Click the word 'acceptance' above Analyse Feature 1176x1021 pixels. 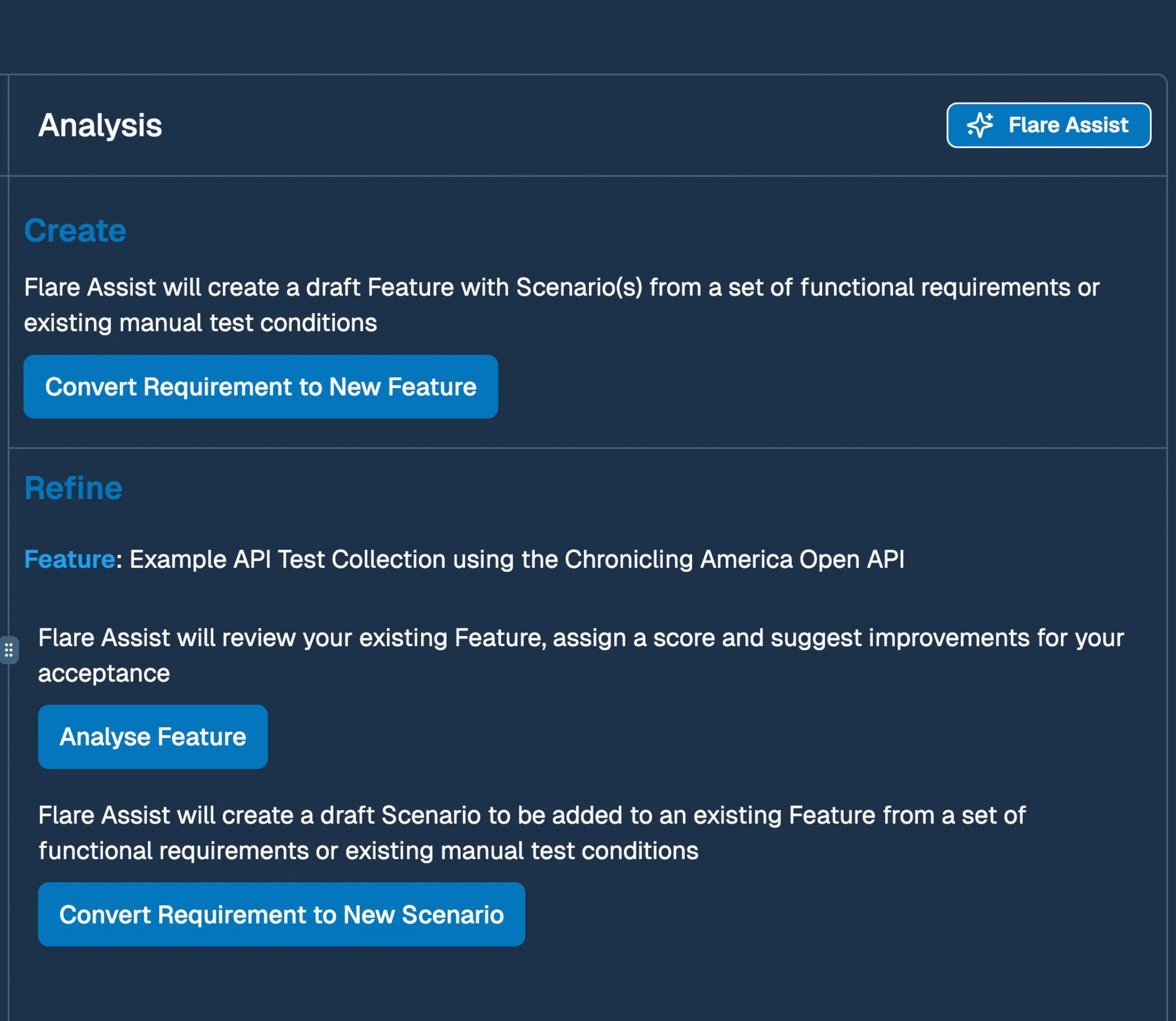(x=104, y=673)
